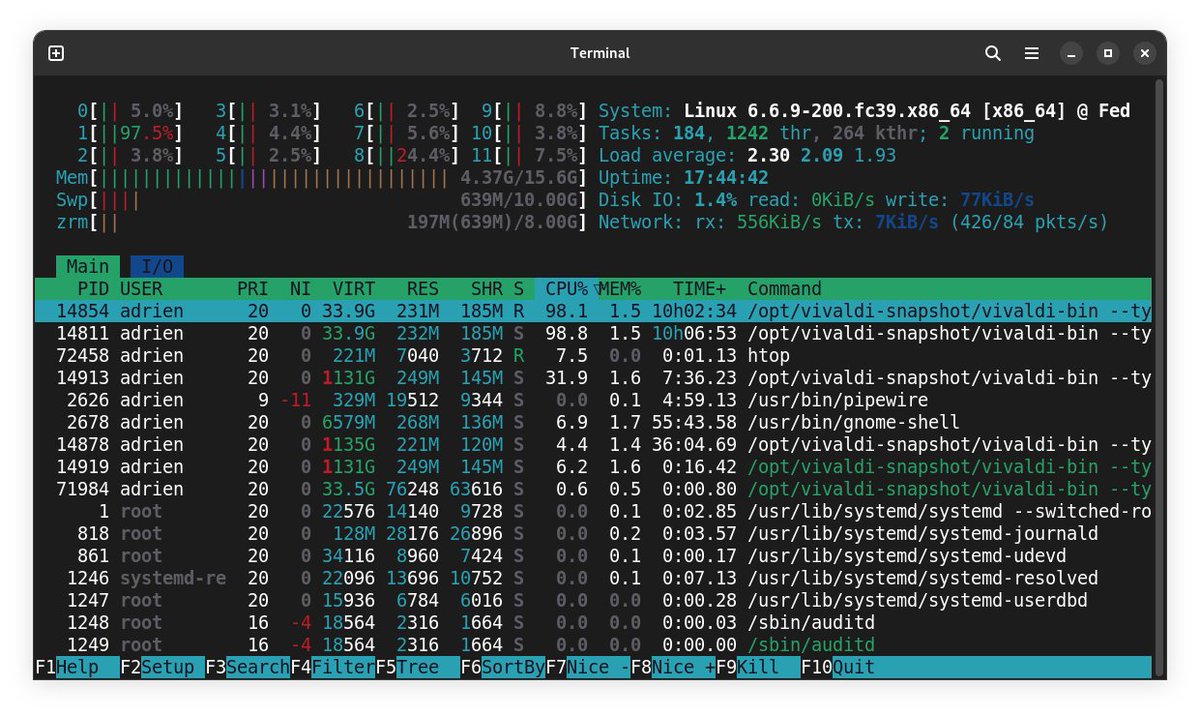This screenshot has width=1200, height=716.
Task: Select the systemd --switched-ro process row
Action: coord(593,511)
